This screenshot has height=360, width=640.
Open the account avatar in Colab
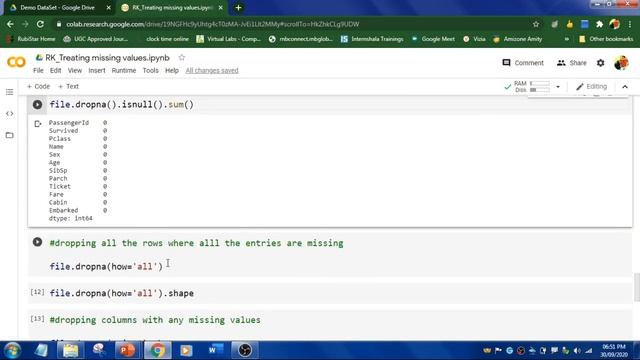[621, 63]
